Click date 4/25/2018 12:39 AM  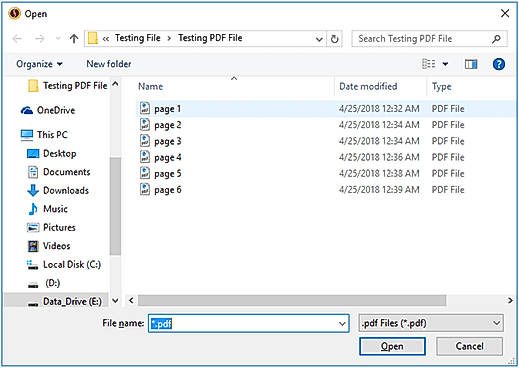pyautogui.click(x=379, y=190)
